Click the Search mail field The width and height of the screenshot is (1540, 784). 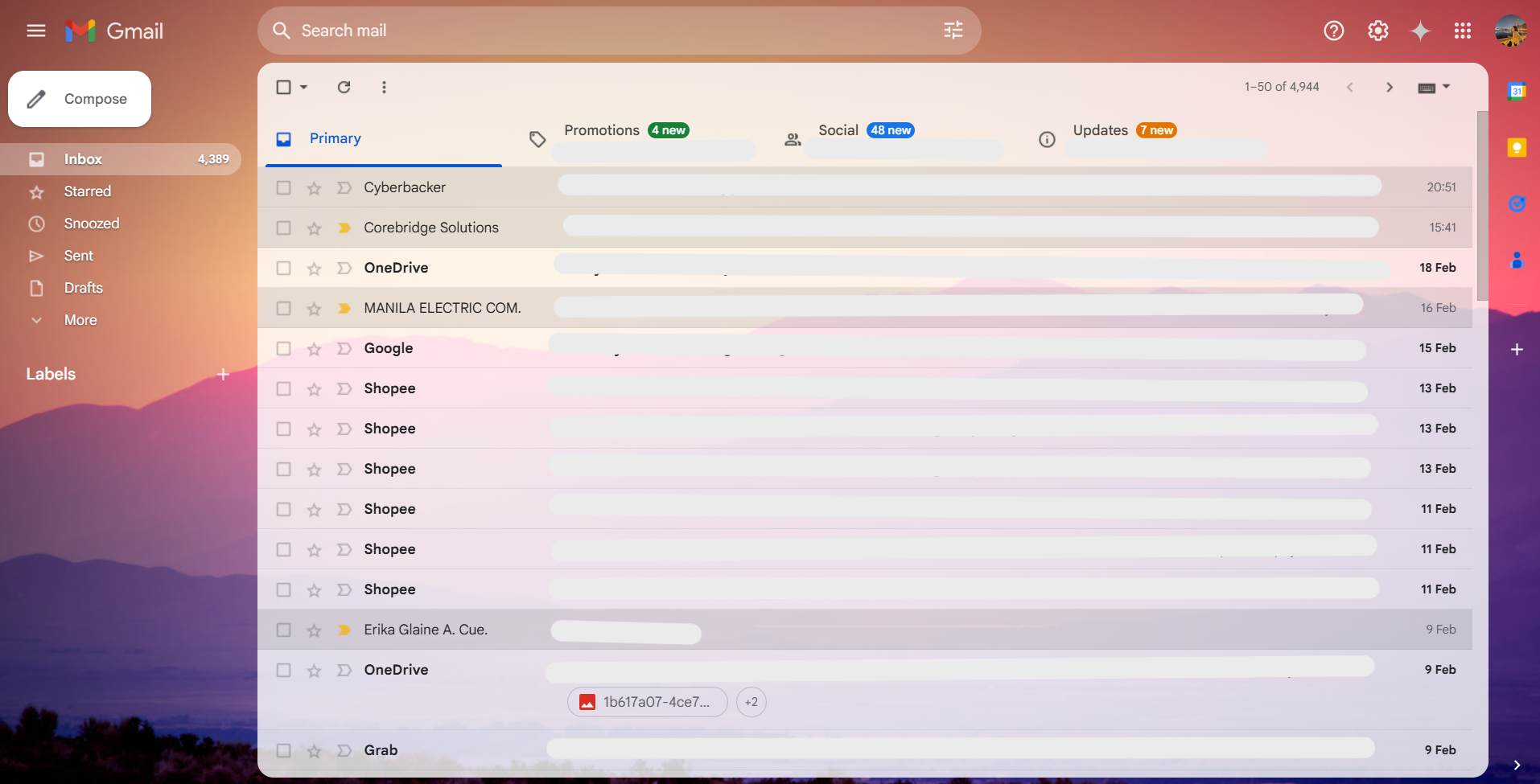pos(620,31)
